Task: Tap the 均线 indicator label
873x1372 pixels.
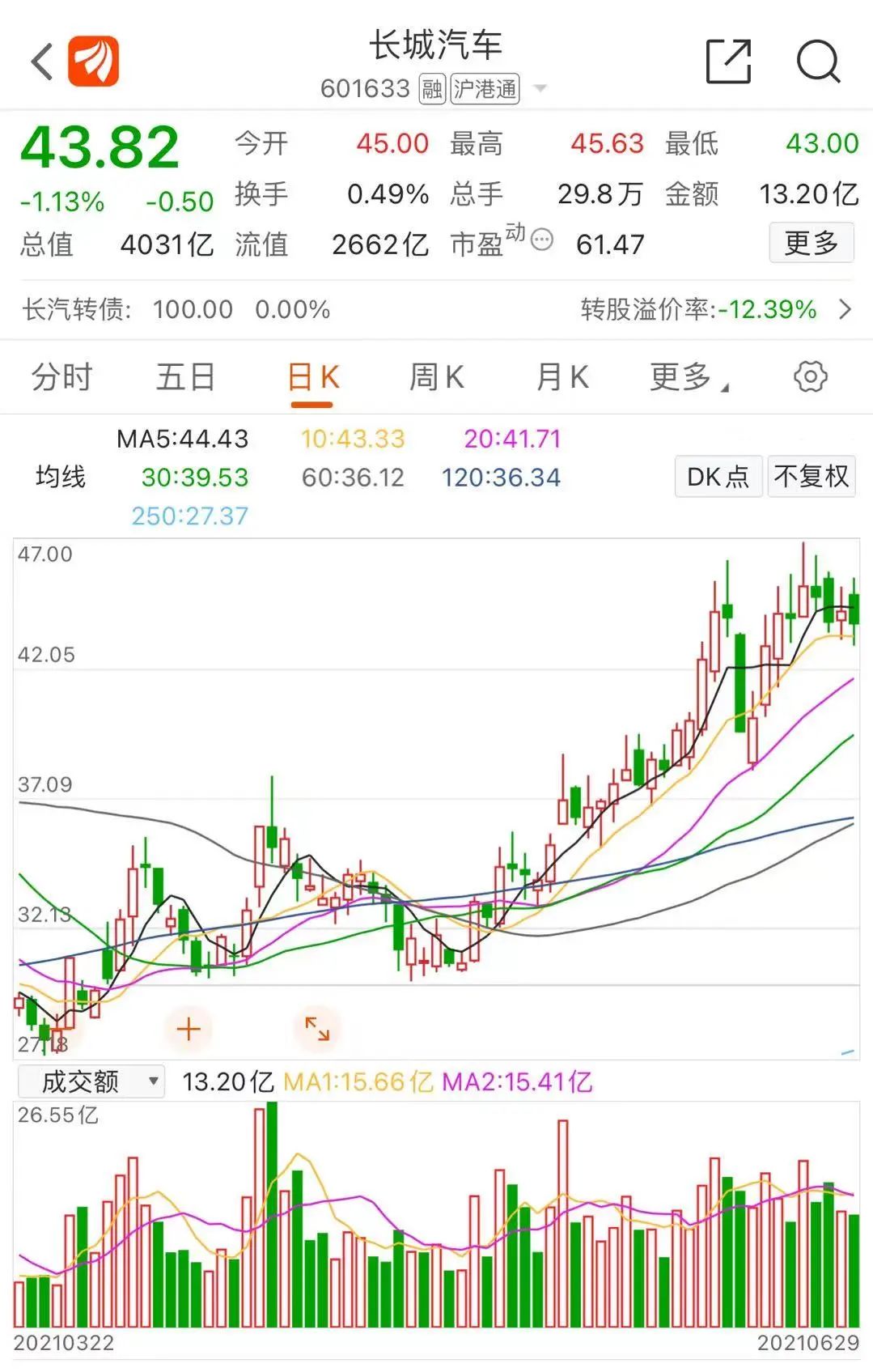Action: pyautogui.click(x=61, y=477)
